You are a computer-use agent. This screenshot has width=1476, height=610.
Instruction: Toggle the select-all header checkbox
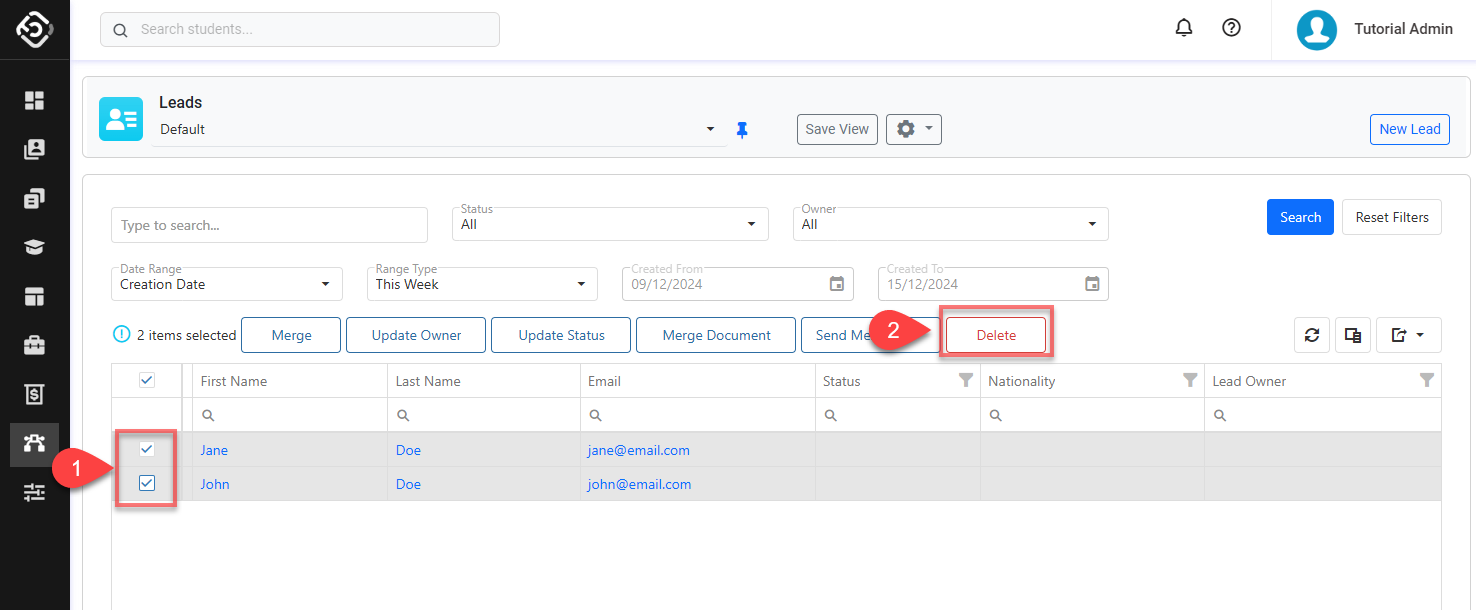147,380
